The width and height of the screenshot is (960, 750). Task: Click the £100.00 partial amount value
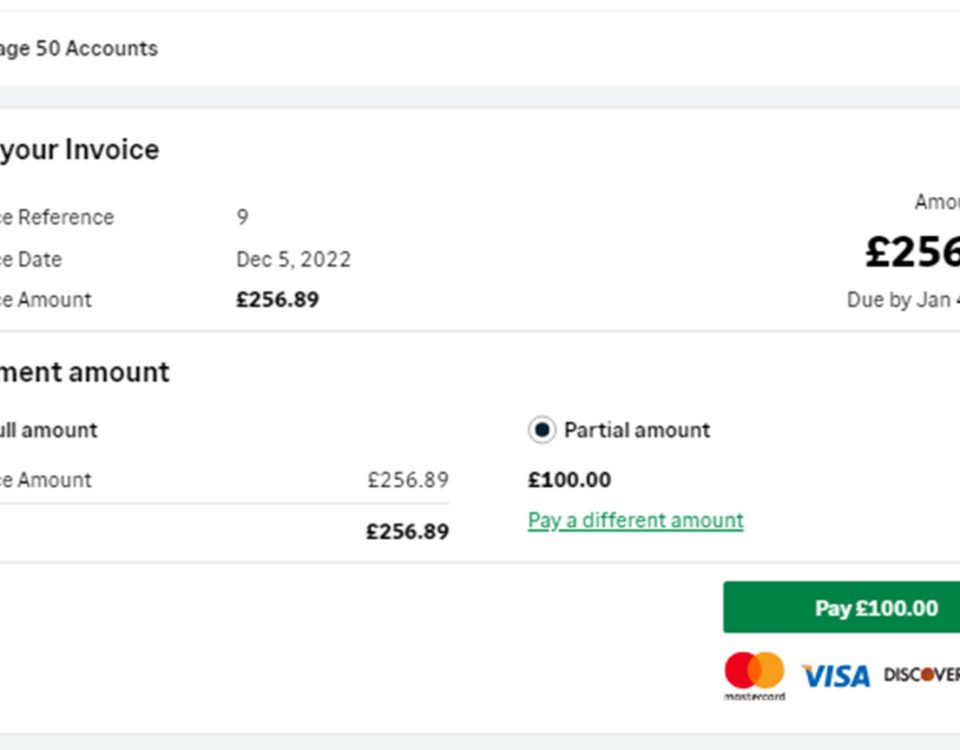pos(569,479)
